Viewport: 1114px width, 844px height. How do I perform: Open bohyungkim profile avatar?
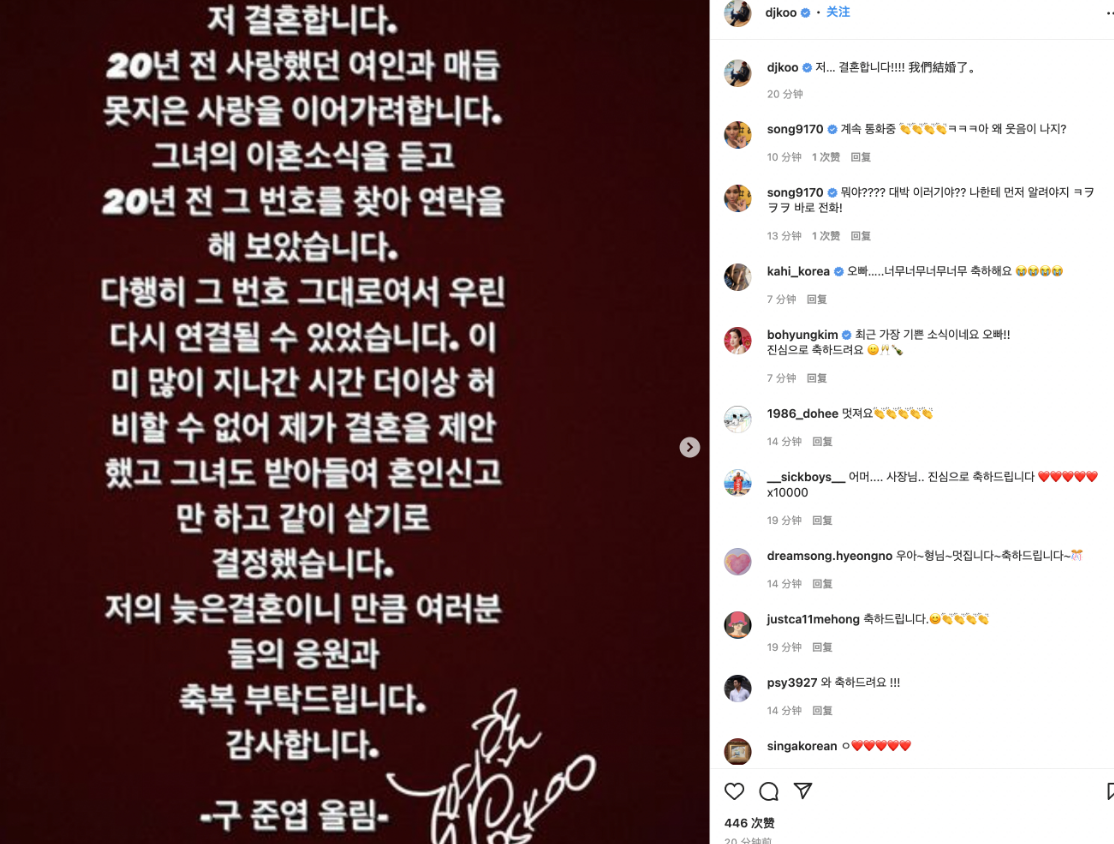(737, 340)
